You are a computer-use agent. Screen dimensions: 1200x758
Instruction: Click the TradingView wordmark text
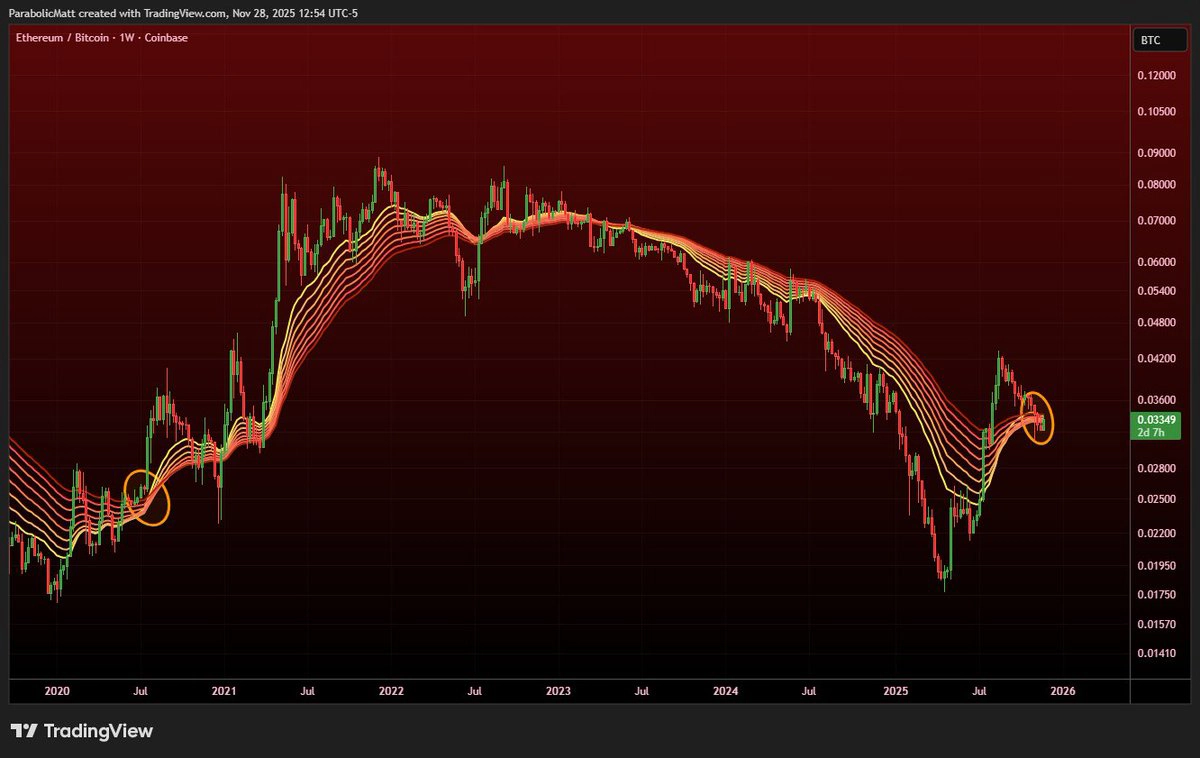point(98,731)
